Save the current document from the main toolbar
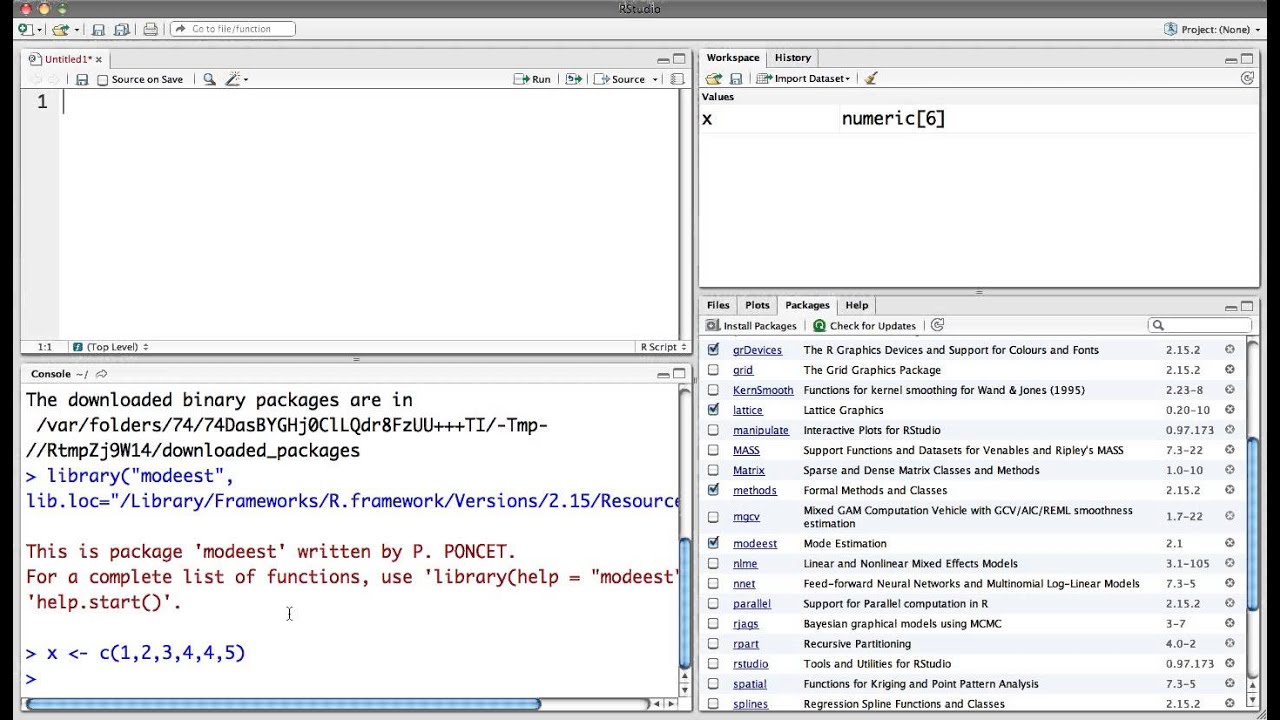 [98, 29]
